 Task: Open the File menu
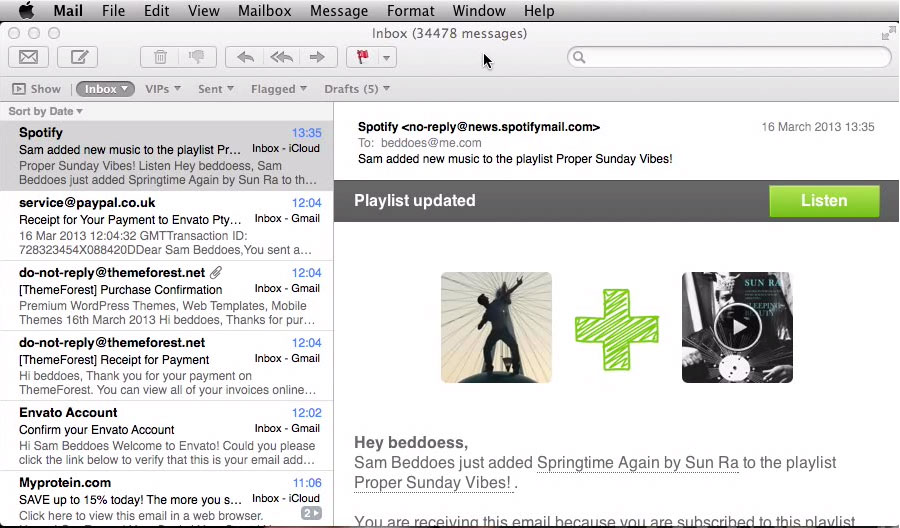click(113, 10)
